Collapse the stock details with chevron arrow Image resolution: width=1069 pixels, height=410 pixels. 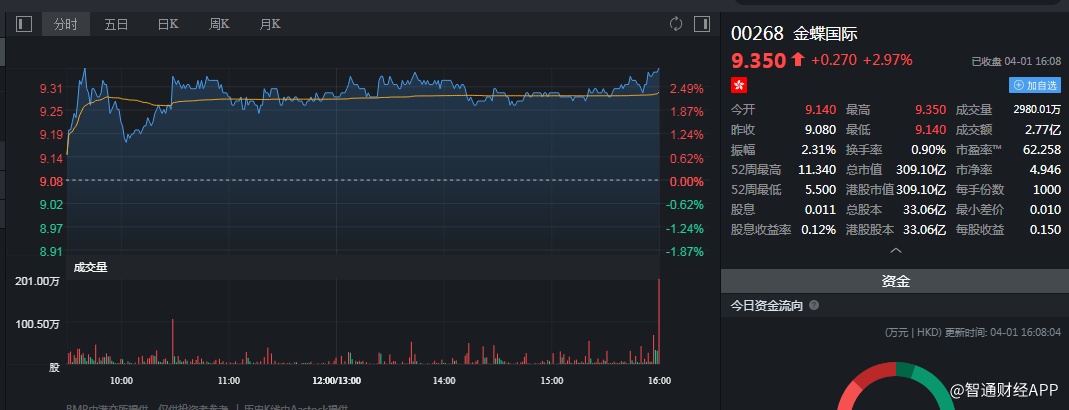[x=895, y=251]
